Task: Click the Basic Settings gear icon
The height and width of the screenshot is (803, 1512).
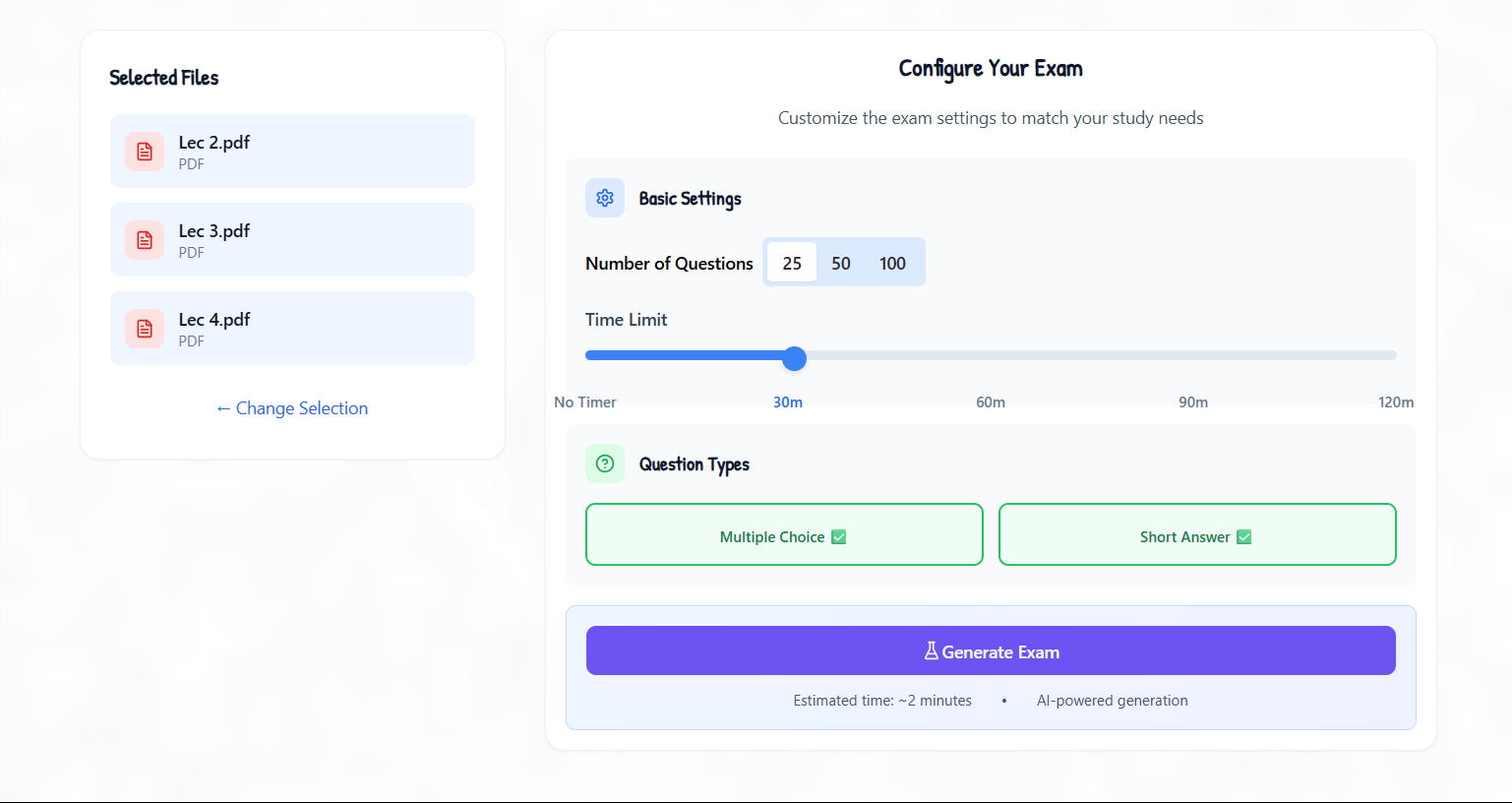Action: click(x=605, y=198)
